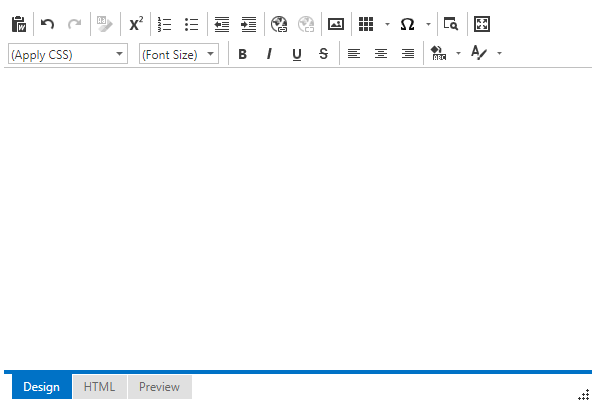Screen dimensions: 599x408
Task: Undo the last action
Action: tap(47, 24)
